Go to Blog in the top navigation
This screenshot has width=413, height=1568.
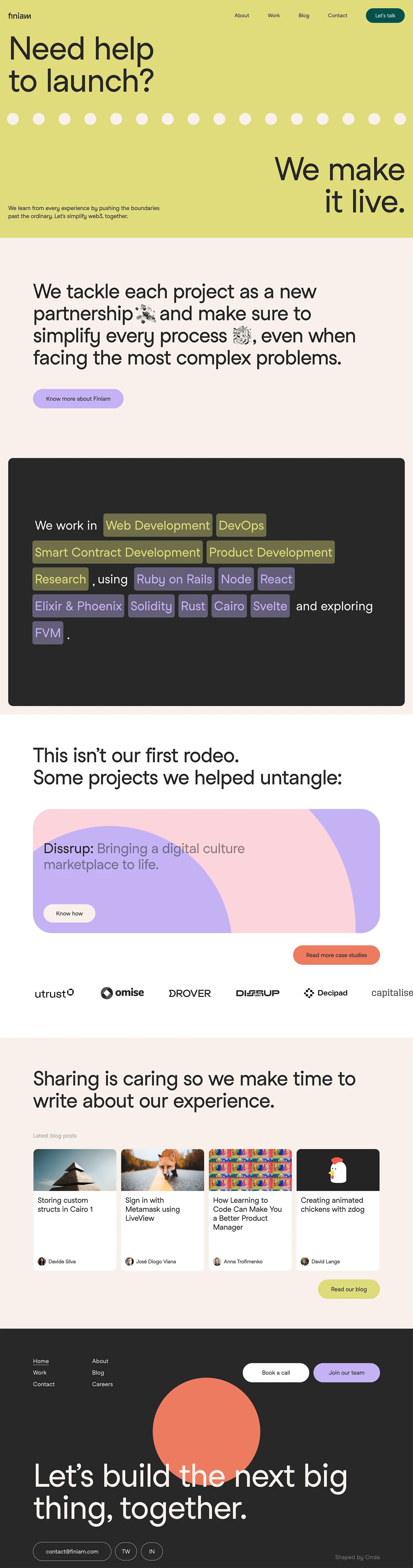click(303, 15)
